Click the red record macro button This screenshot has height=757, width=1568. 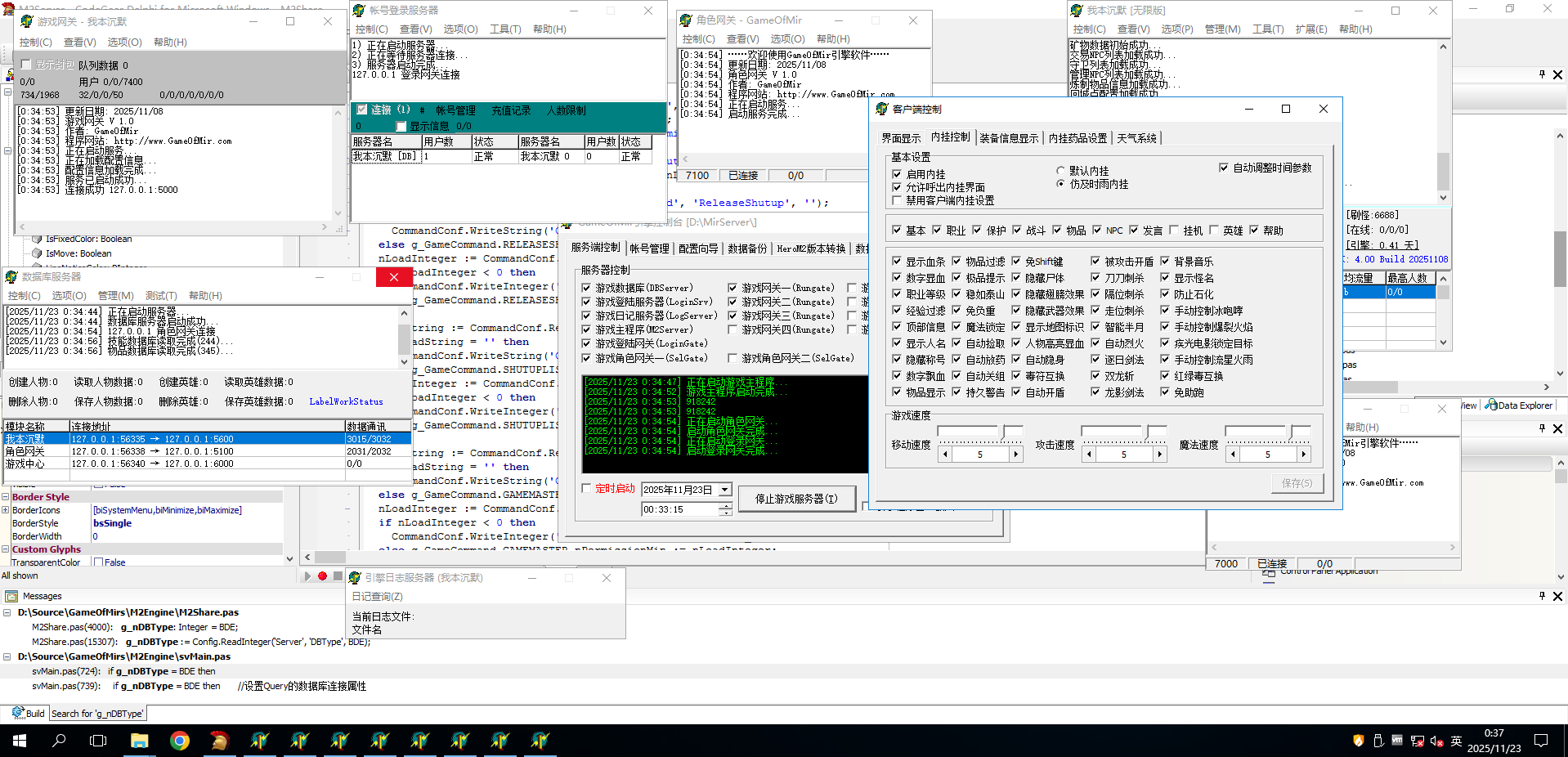[x=323, y=576]
